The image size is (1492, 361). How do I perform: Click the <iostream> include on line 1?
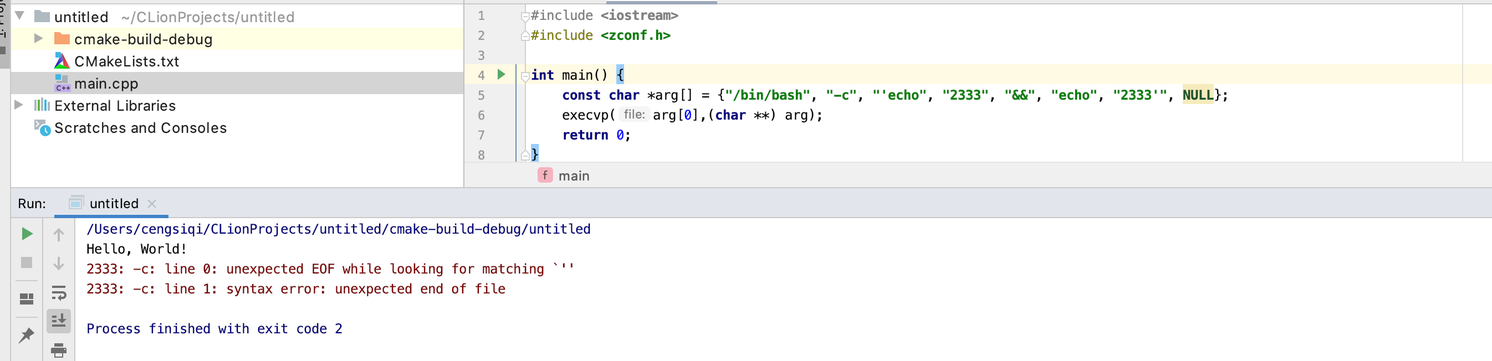tap(640, 15)
